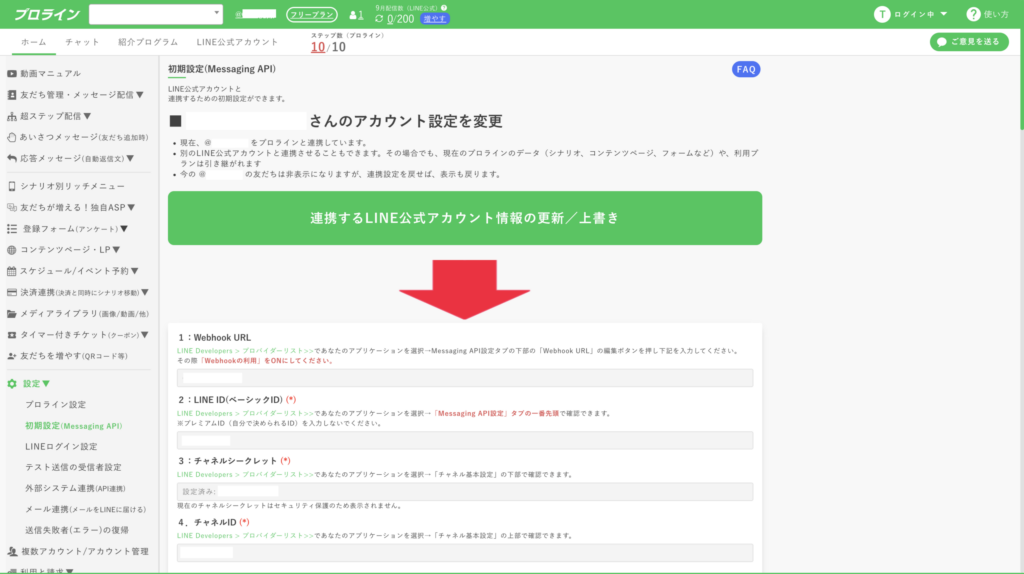Viewport: 1024px width, 574px height.
Task: Open あいさつメッセージ in sidebar
Action: 84,137
